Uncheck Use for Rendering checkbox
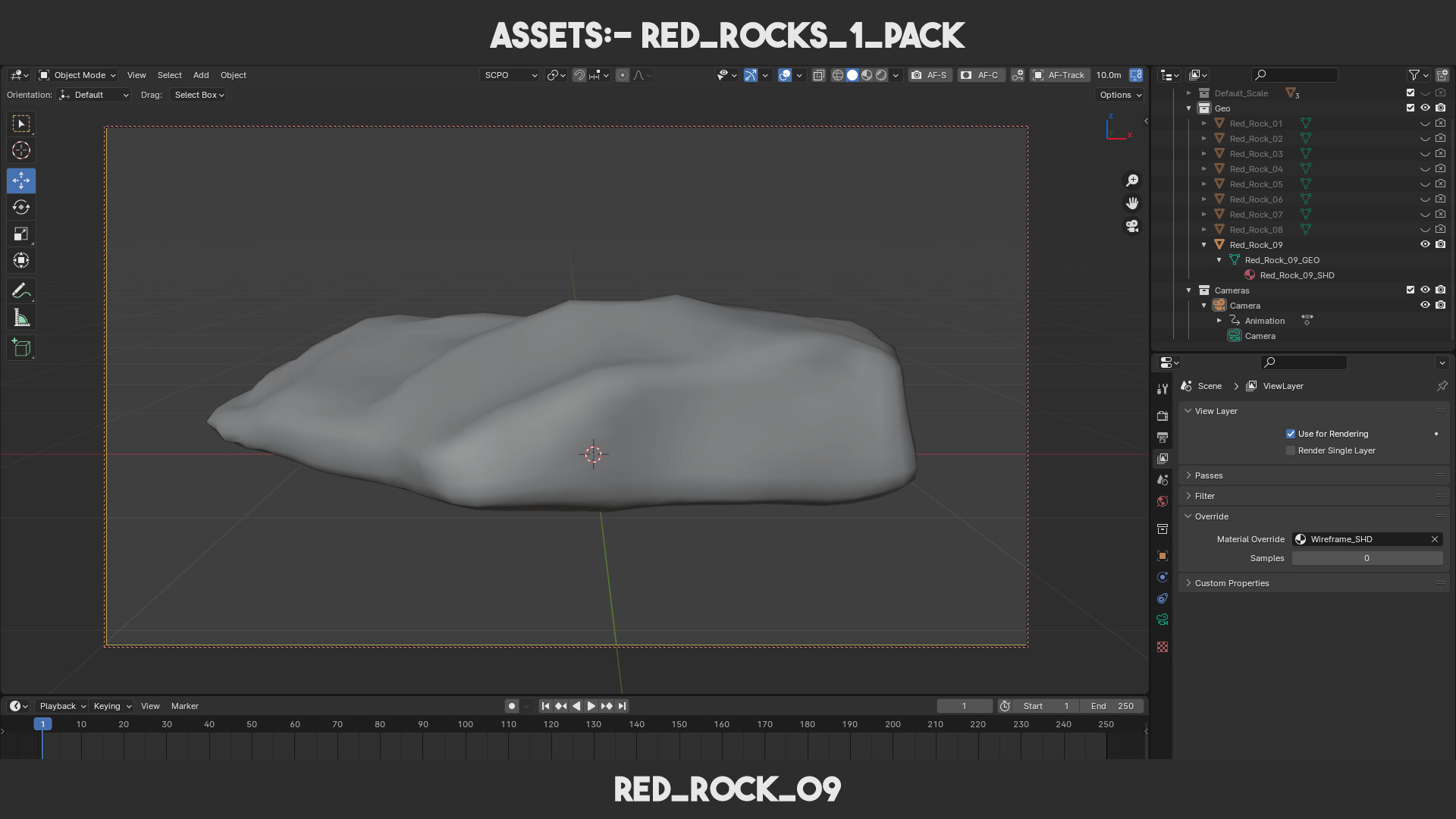This screenshot has height=819, width=1456. point(1290,434)
